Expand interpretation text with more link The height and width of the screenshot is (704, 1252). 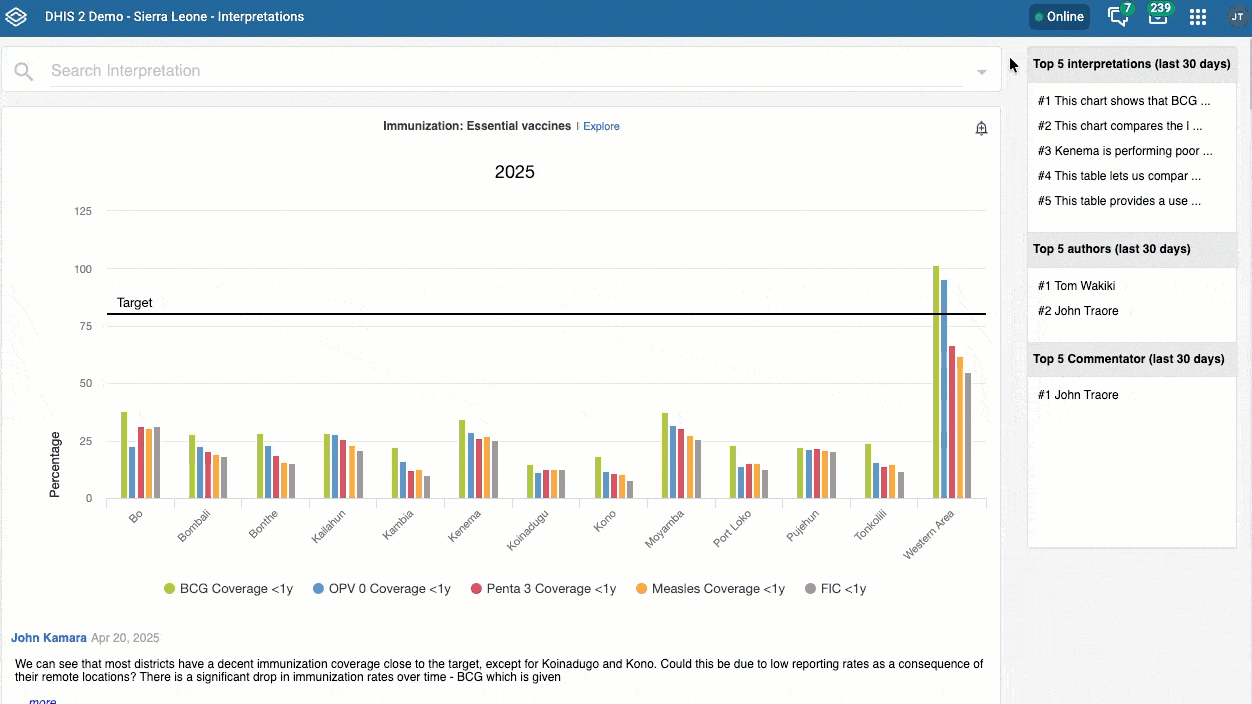42,701
